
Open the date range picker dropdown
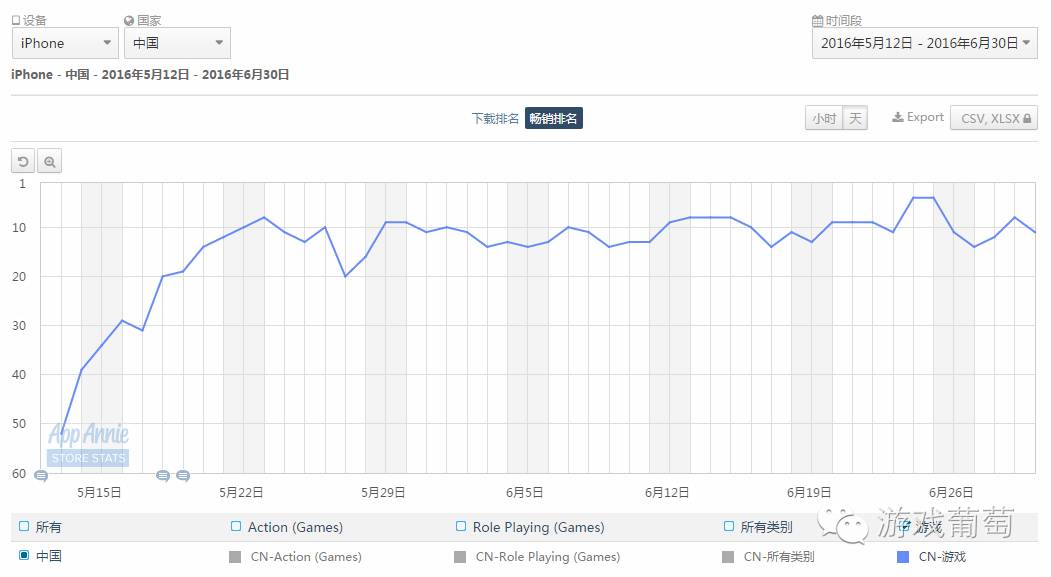tap(924, 43)
